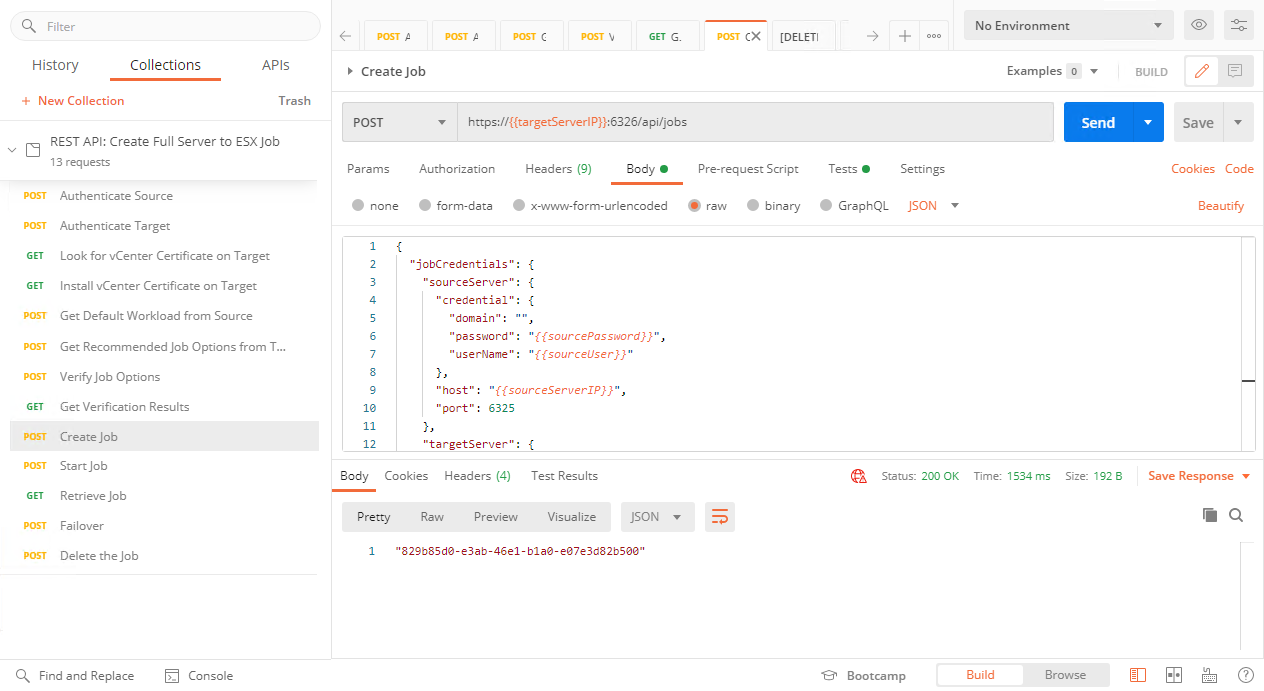Open the Code snippet link
1264x691 pixels.
pyautogui.click(x=1239, y=169)
